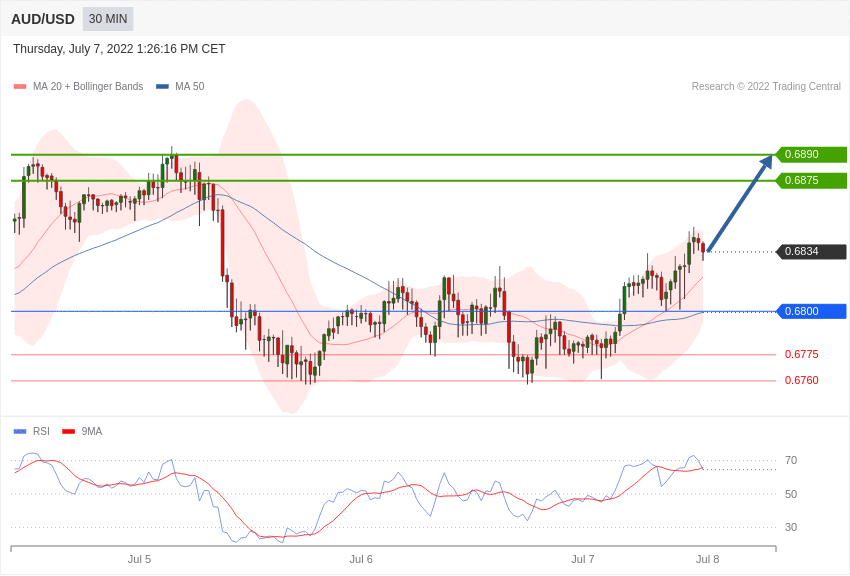Click the 0.6834 current price tag
The image size is (850, 576).
coord(812,251)
